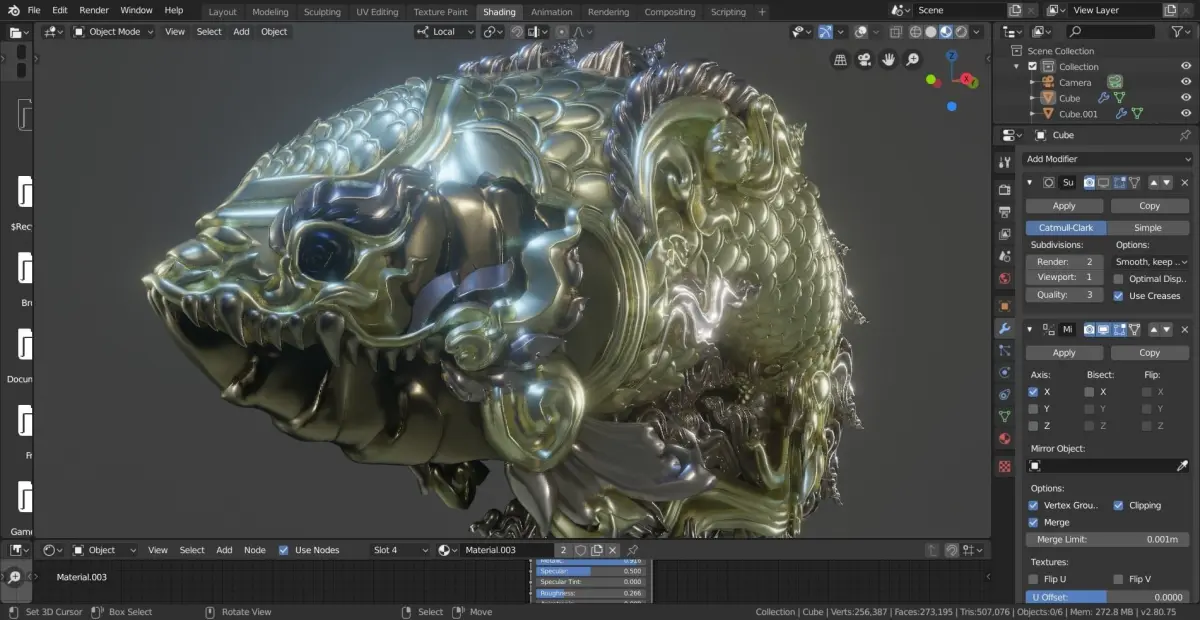The width and height of the screenshot is (1200, 620).
Task: Switch viewport shading to wireframe
Action: click(x=915, y=32)
